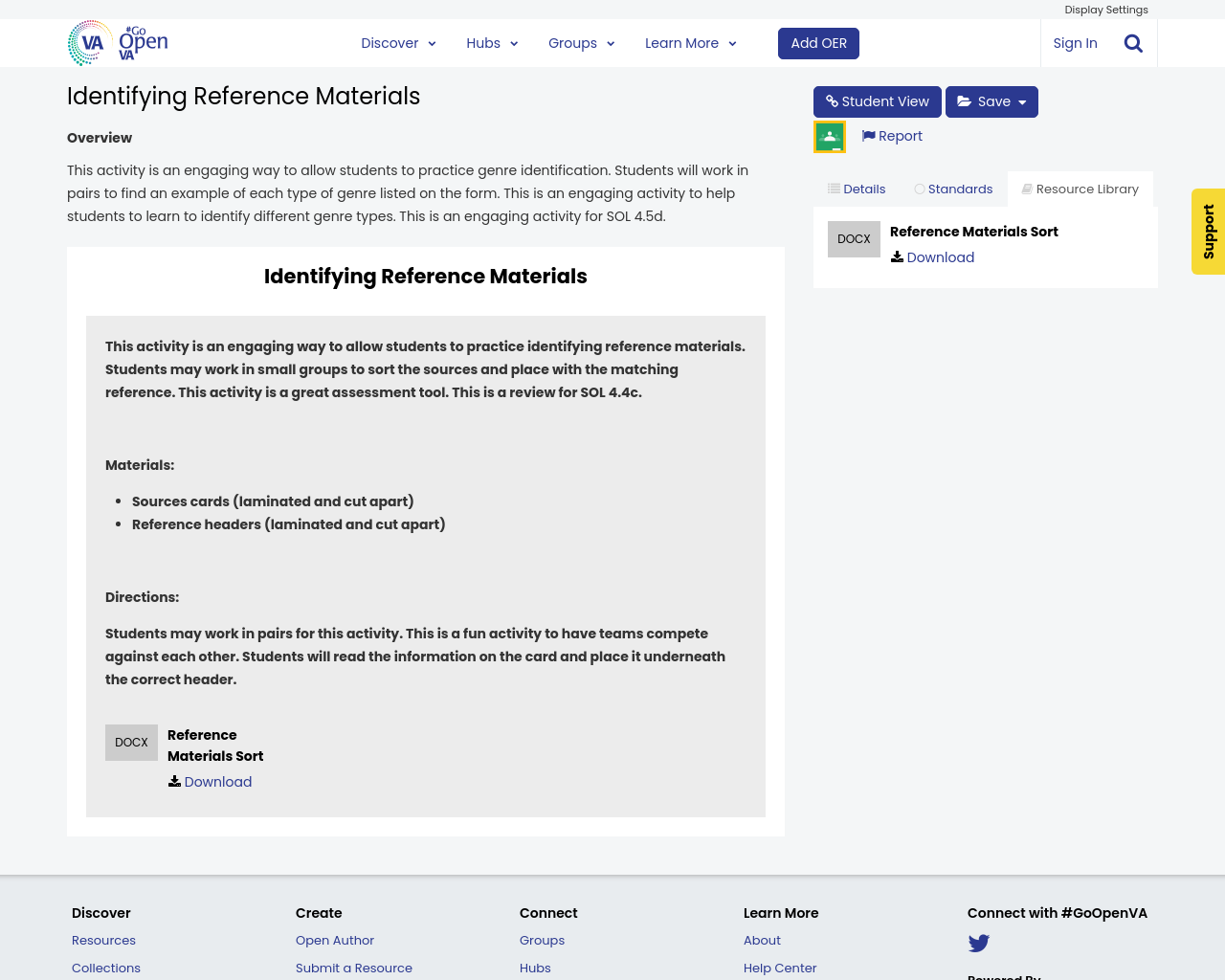Image resolution: width=1225 pixels, height=980 pixels.
Task: Open Display Settings
Action: [1106, 9]
